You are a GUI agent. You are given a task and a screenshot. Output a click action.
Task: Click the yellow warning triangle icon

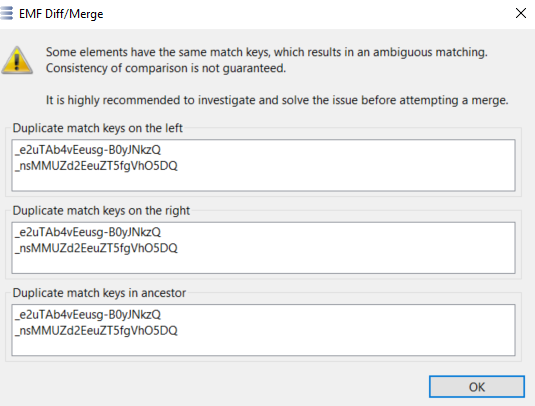(x=17, y=60)
